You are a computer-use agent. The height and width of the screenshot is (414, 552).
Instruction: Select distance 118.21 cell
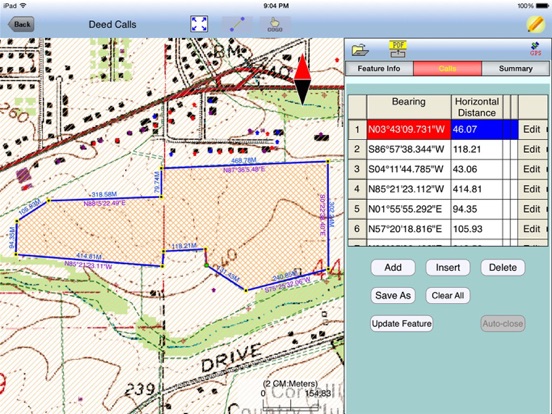tap(477, 149)
